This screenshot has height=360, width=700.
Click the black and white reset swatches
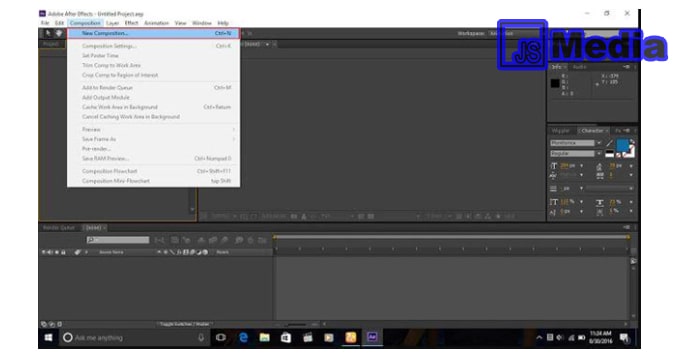(609, 154)
